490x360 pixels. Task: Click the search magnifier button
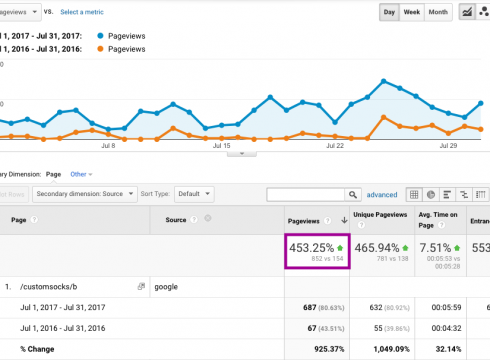click(353, 194)
